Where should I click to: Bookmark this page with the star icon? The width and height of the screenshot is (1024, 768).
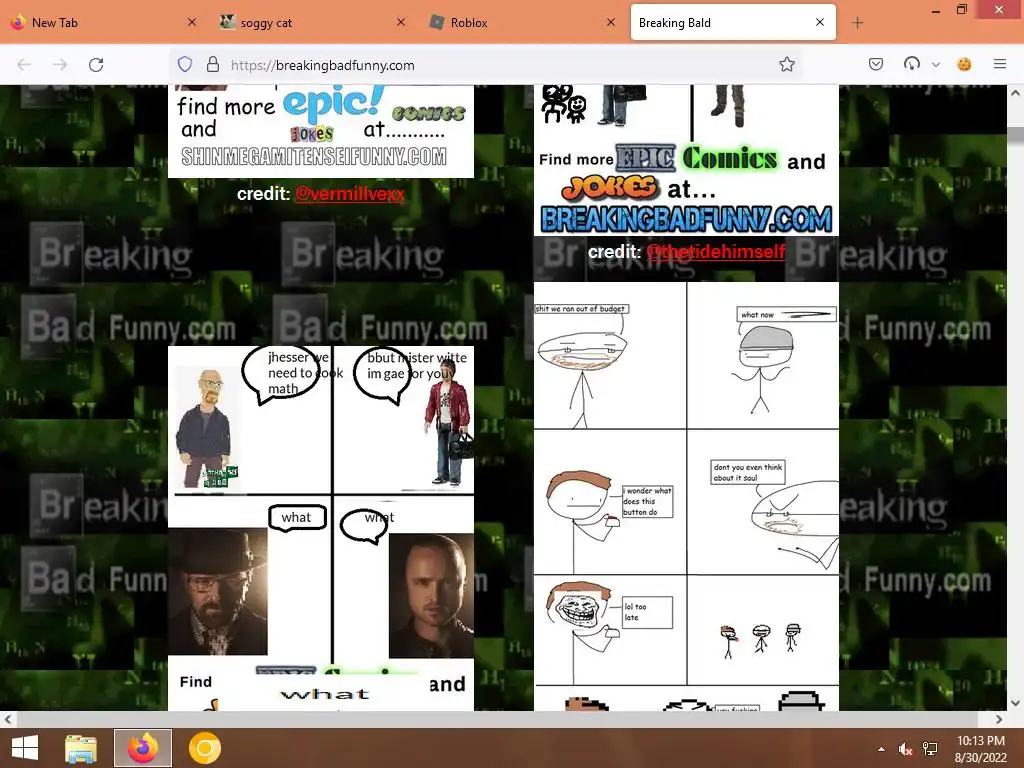coord(787,64)
